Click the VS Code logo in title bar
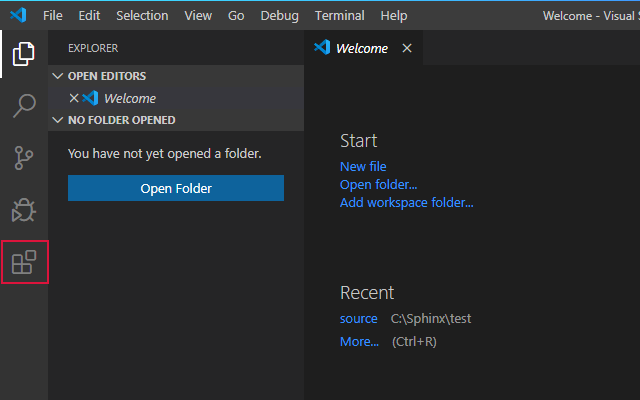The image size is (640, 400). (x=18, y=16)
